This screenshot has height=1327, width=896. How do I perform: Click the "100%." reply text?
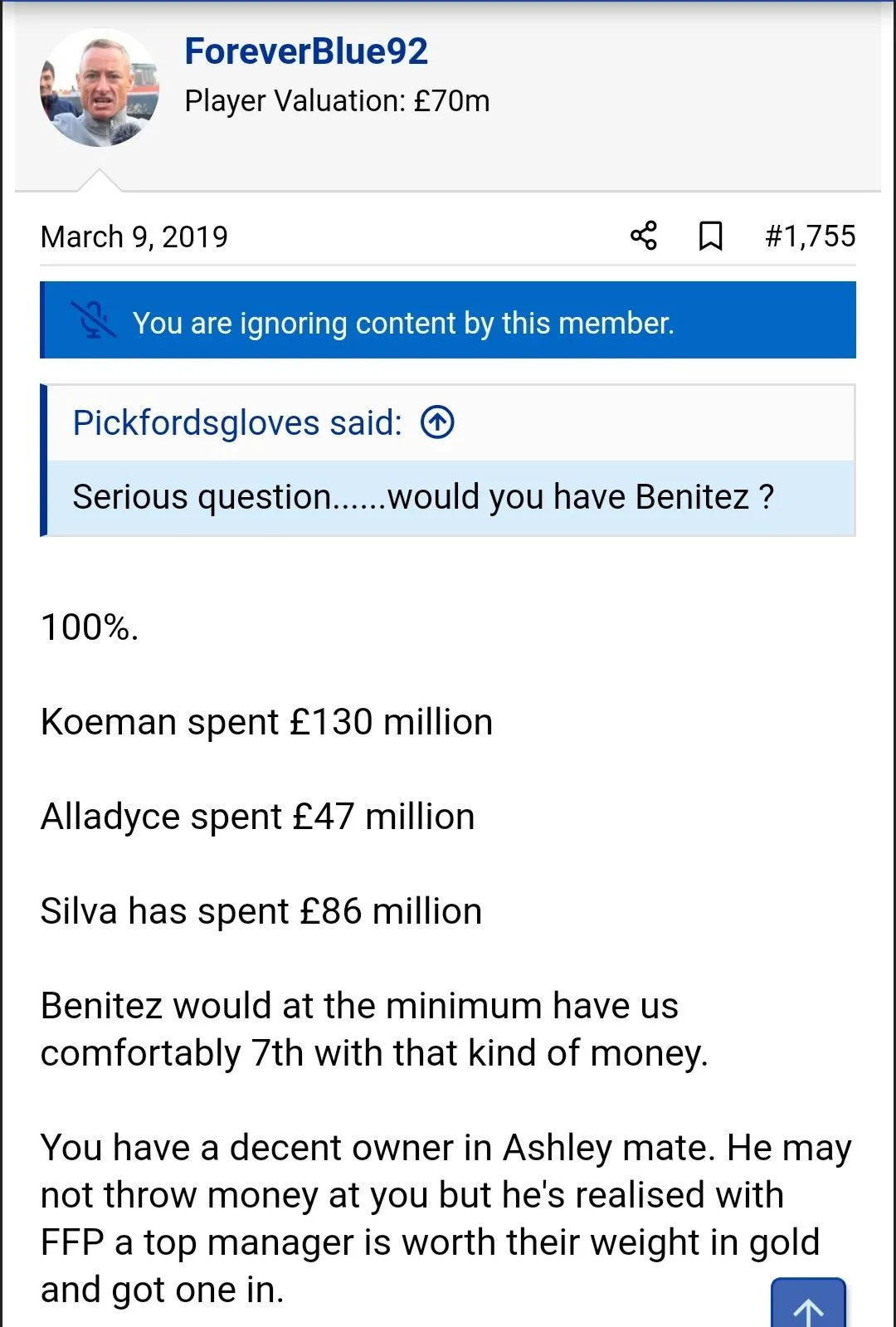click(x=90, y=627)
